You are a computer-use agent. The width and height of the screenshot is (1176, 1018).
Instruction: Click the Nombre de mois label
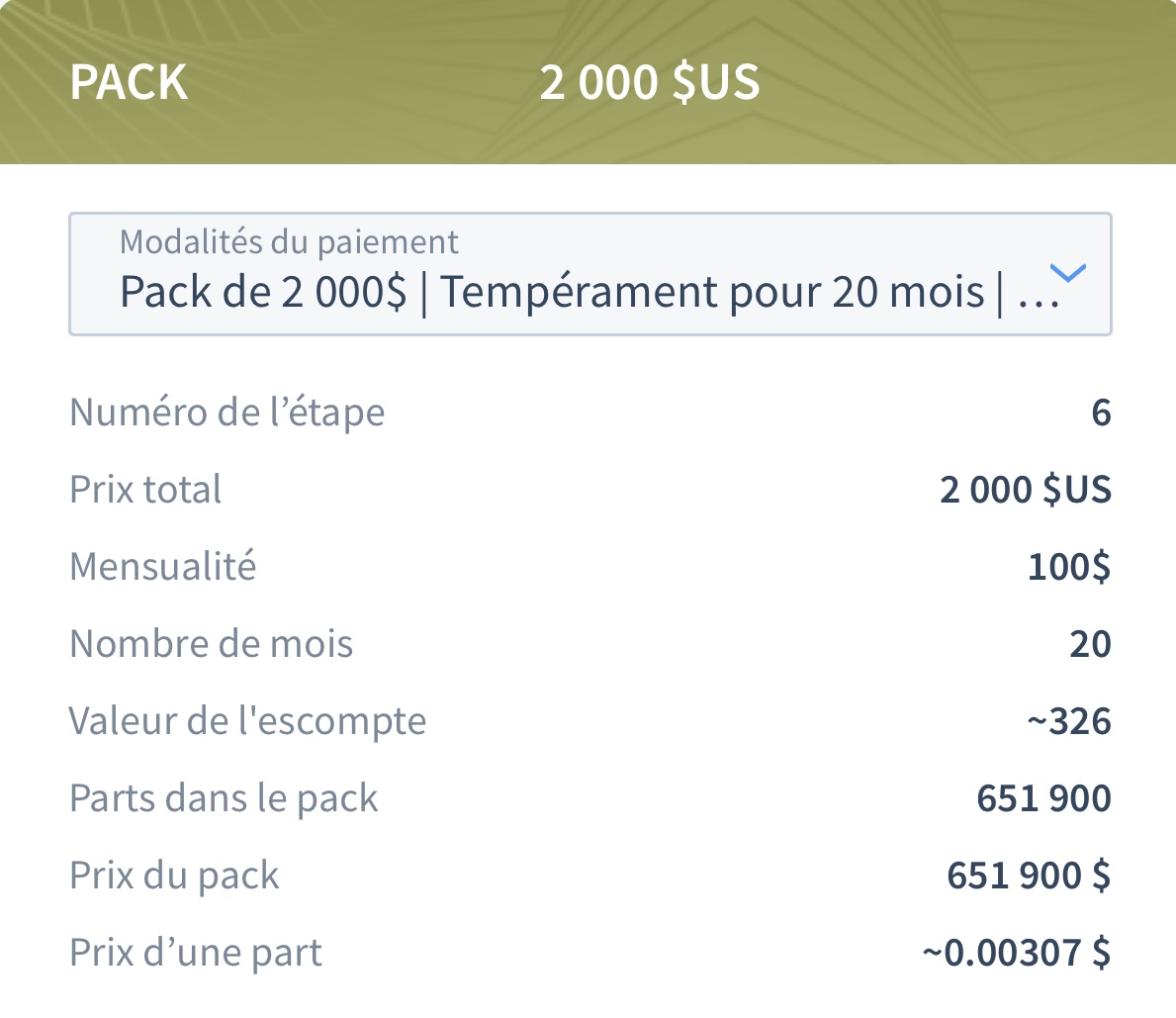click(x=211, y=644)
